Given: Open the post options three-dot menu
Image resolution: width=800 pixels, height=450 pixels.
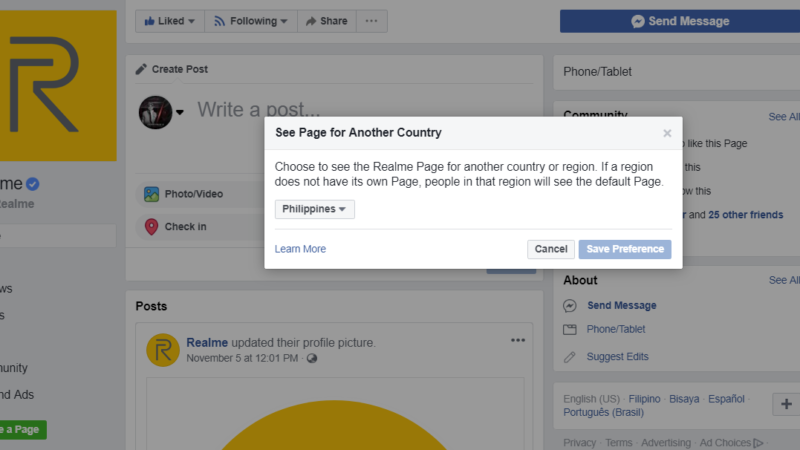Looking at the screenshot, I should (518, 340).
